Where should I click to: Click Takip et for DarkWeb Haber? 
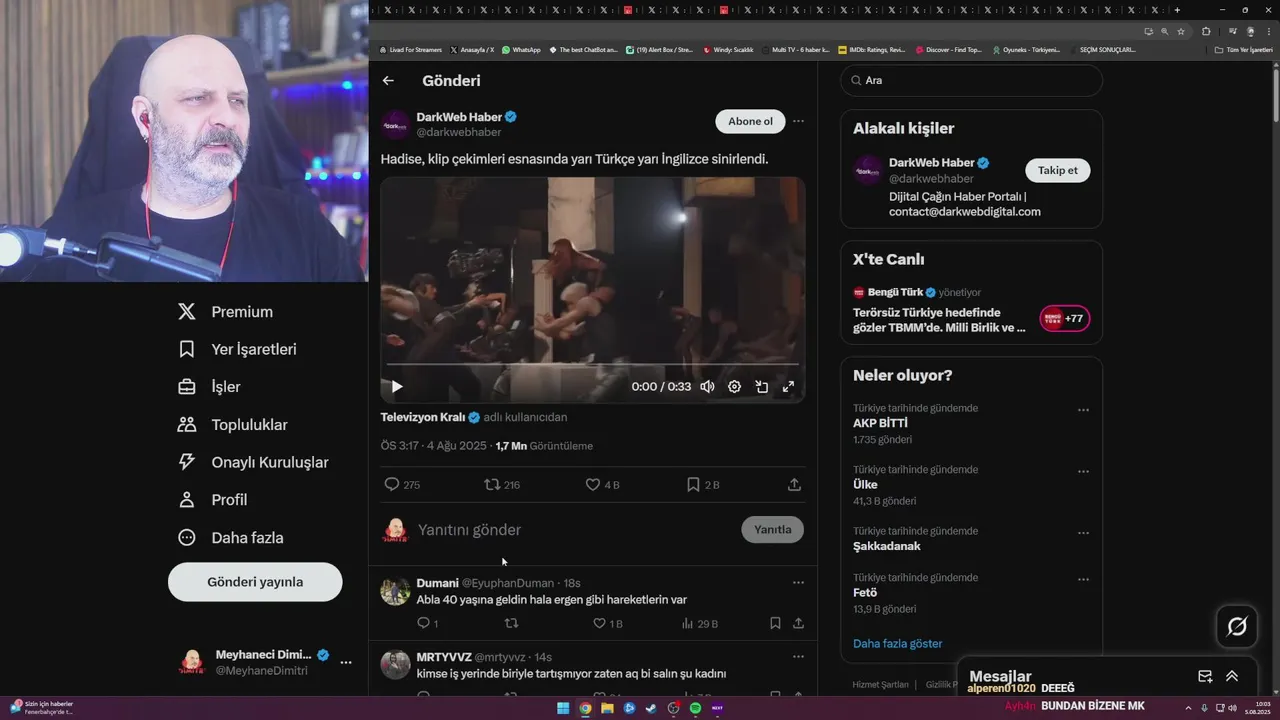pos(1057,170)
